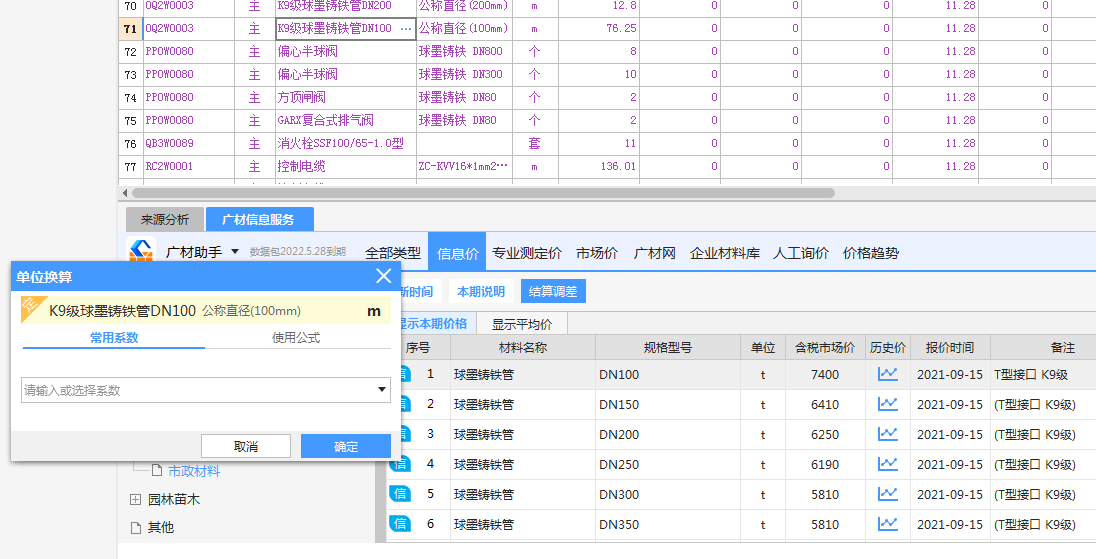Switch to 显示平均价 tab
The image size is (1096, 559).
pos(521,324)
